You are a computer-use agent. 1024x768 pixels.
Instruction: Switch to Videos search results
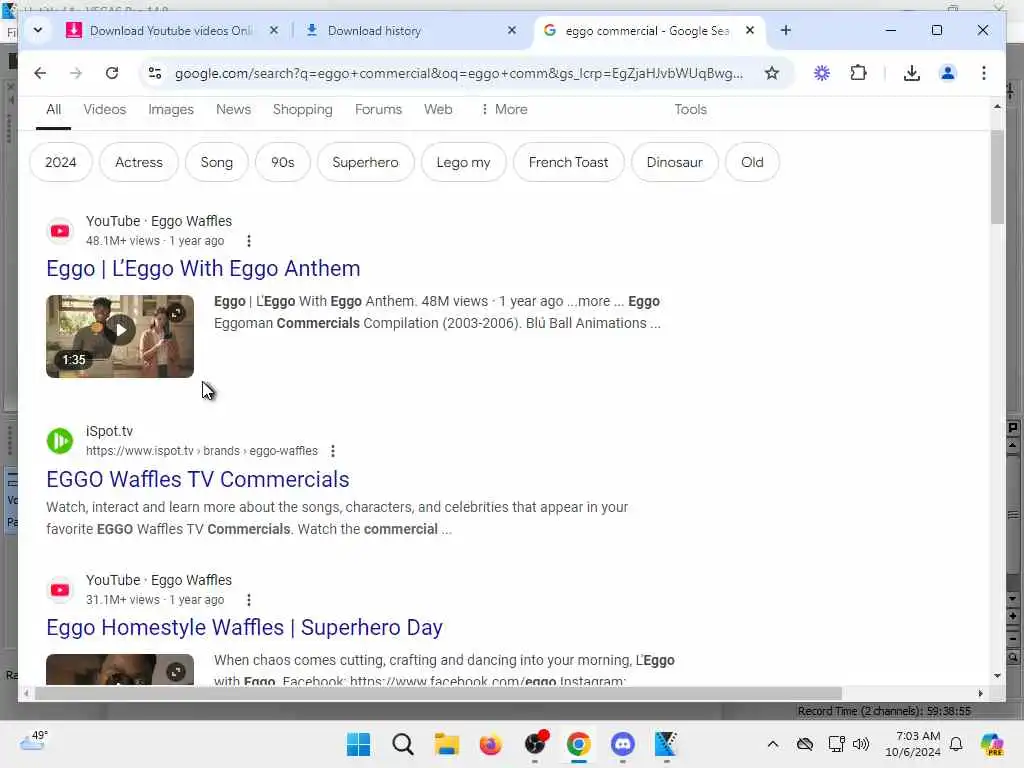point(104,110)
